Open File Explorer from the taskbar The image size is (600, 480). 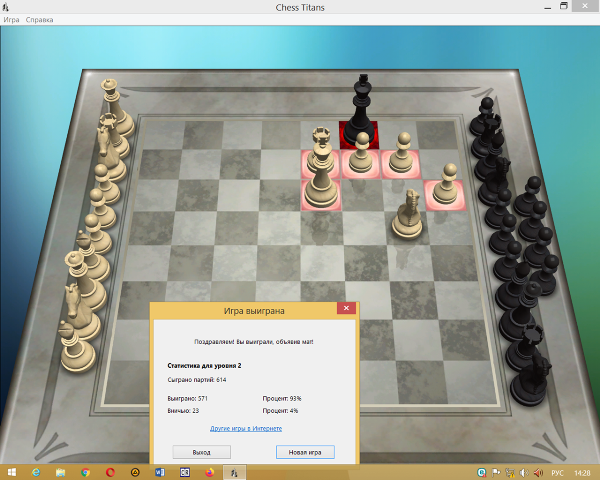click(60, 471)
